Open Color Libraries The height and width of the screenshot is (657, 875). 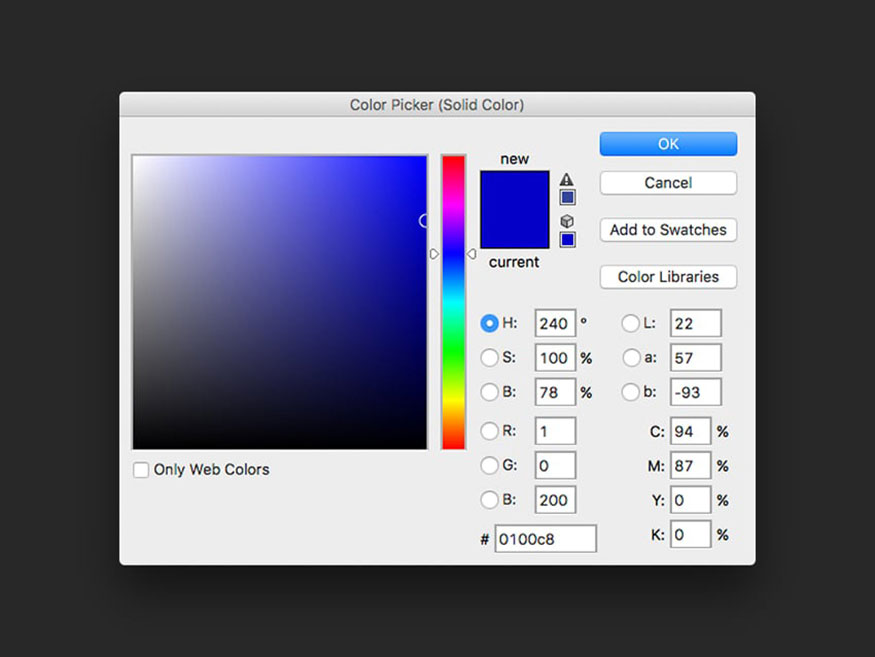point(668,277)
